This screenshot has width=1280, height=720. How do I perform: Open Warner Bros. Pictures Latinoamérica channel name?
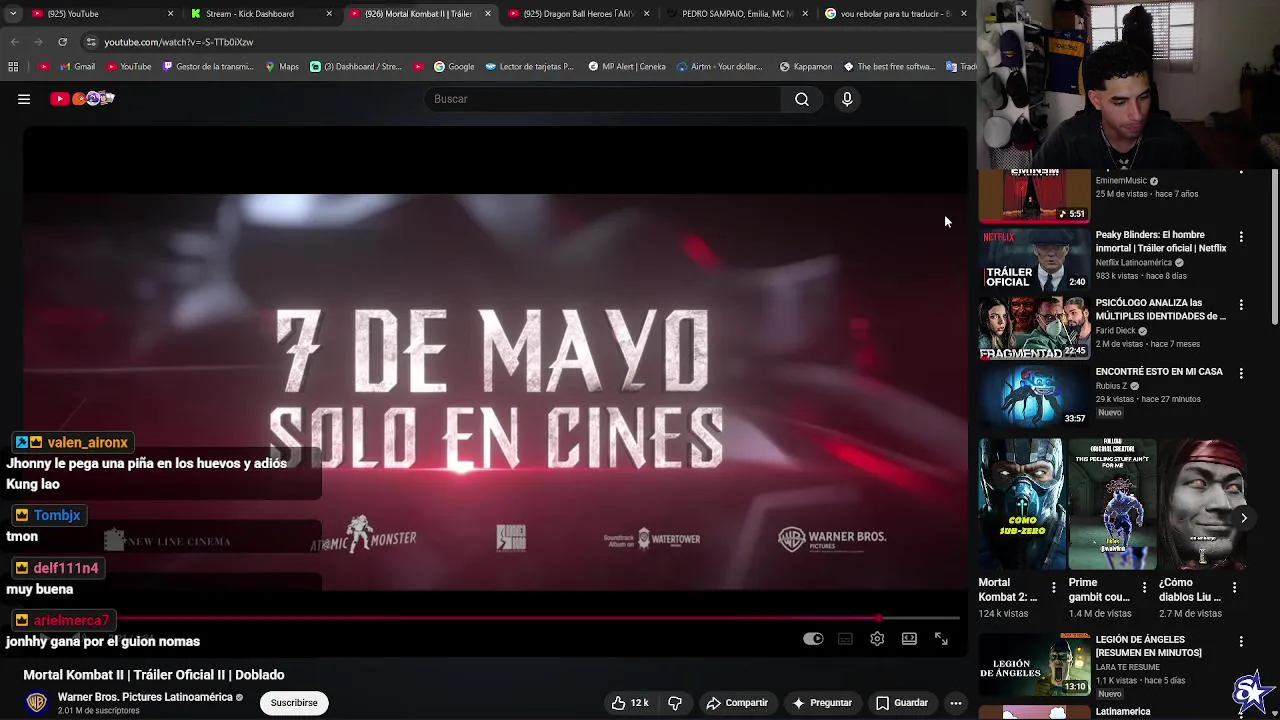pyautogui.click(x=145, y=697)
